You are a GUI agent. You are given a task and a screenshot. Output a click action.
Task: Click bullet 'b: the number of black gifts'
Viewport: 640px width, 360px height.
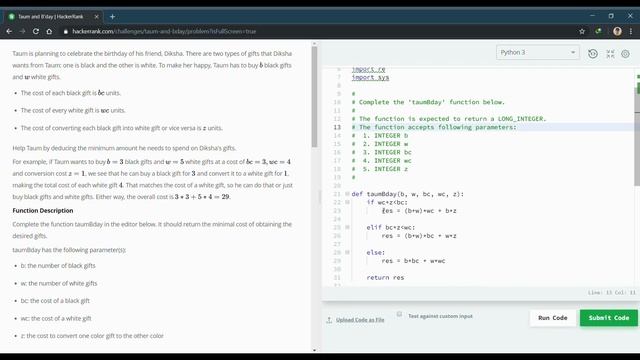58,266
